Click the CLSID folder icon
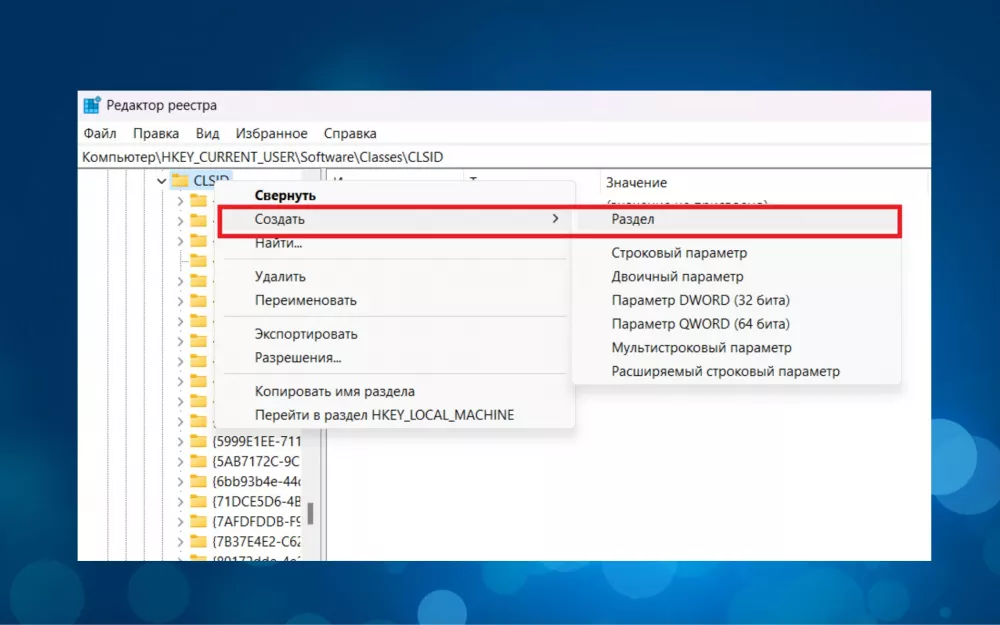1000x625 pixels. [180, 181]
